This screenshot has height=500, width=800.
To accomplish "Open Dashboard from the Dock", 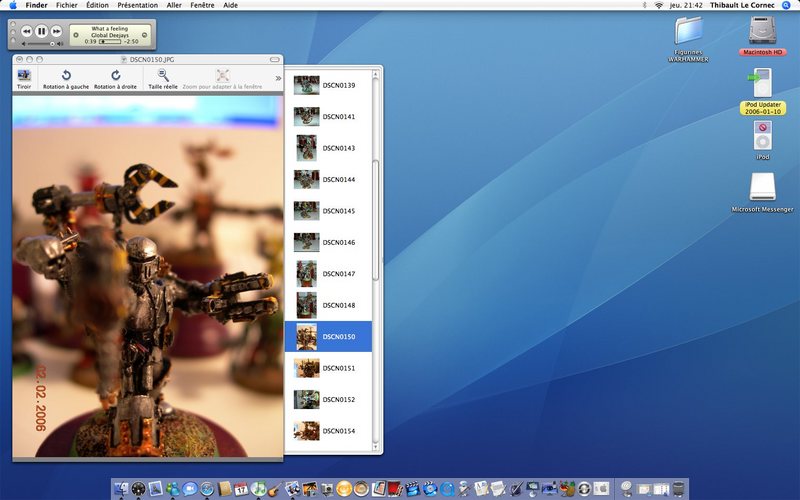I will click(x=138, y=488).
